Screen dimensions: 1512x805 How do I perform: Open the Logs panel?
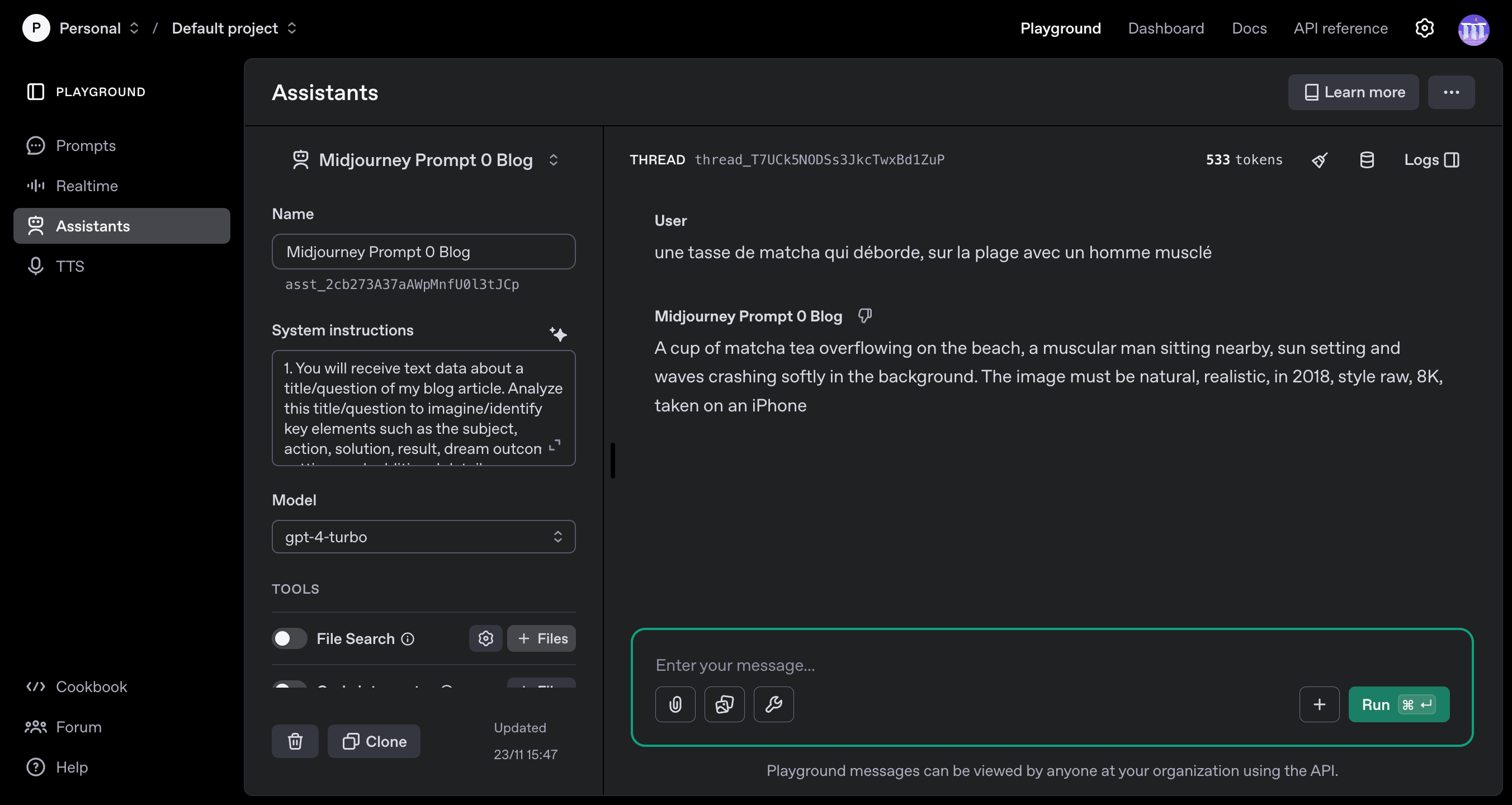point(1431,159)
